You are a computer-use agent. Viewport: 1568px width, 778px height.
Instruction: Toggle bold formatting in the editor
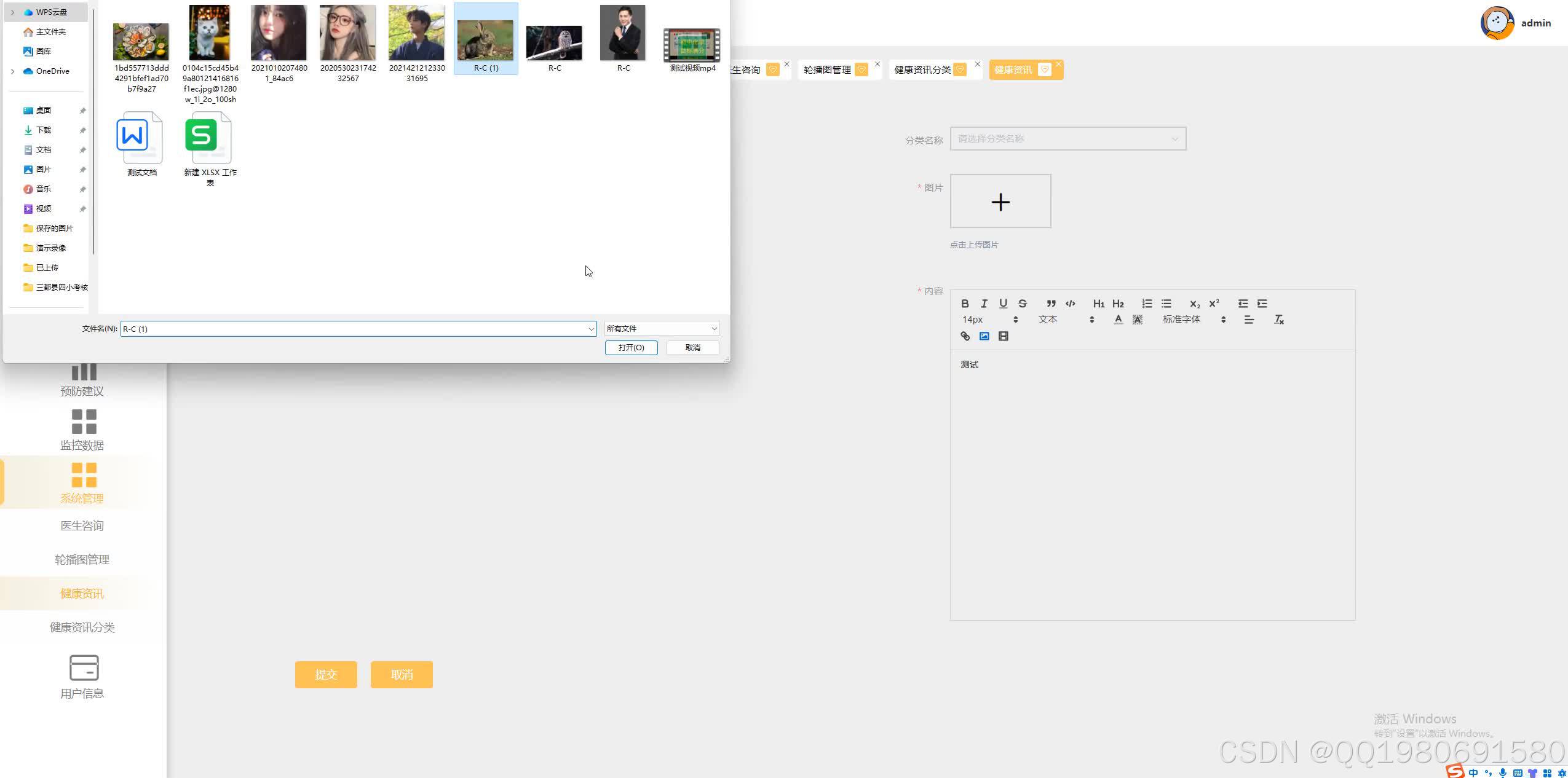tap(965, 304)
